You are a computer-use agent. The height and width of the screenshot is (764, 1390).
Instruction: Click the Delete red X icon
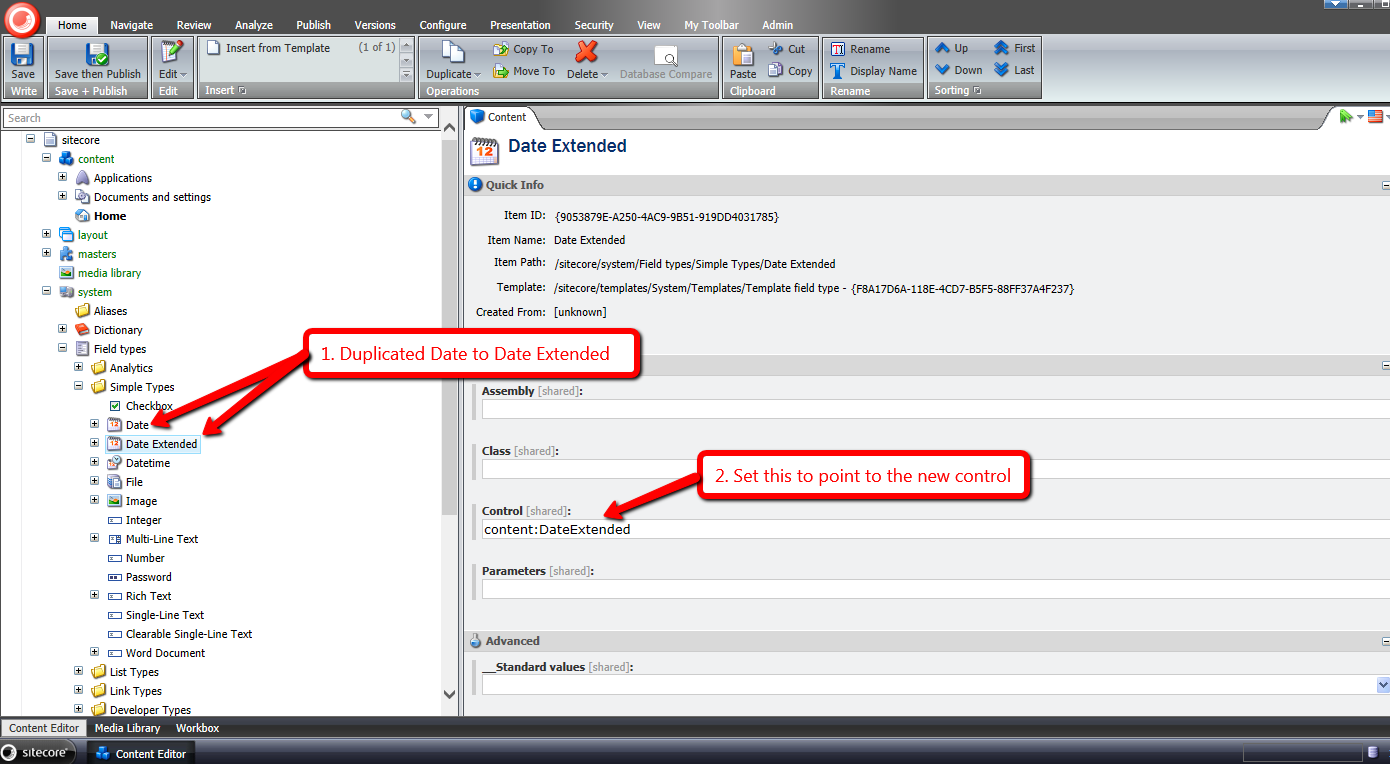click(x=586, y=52)
